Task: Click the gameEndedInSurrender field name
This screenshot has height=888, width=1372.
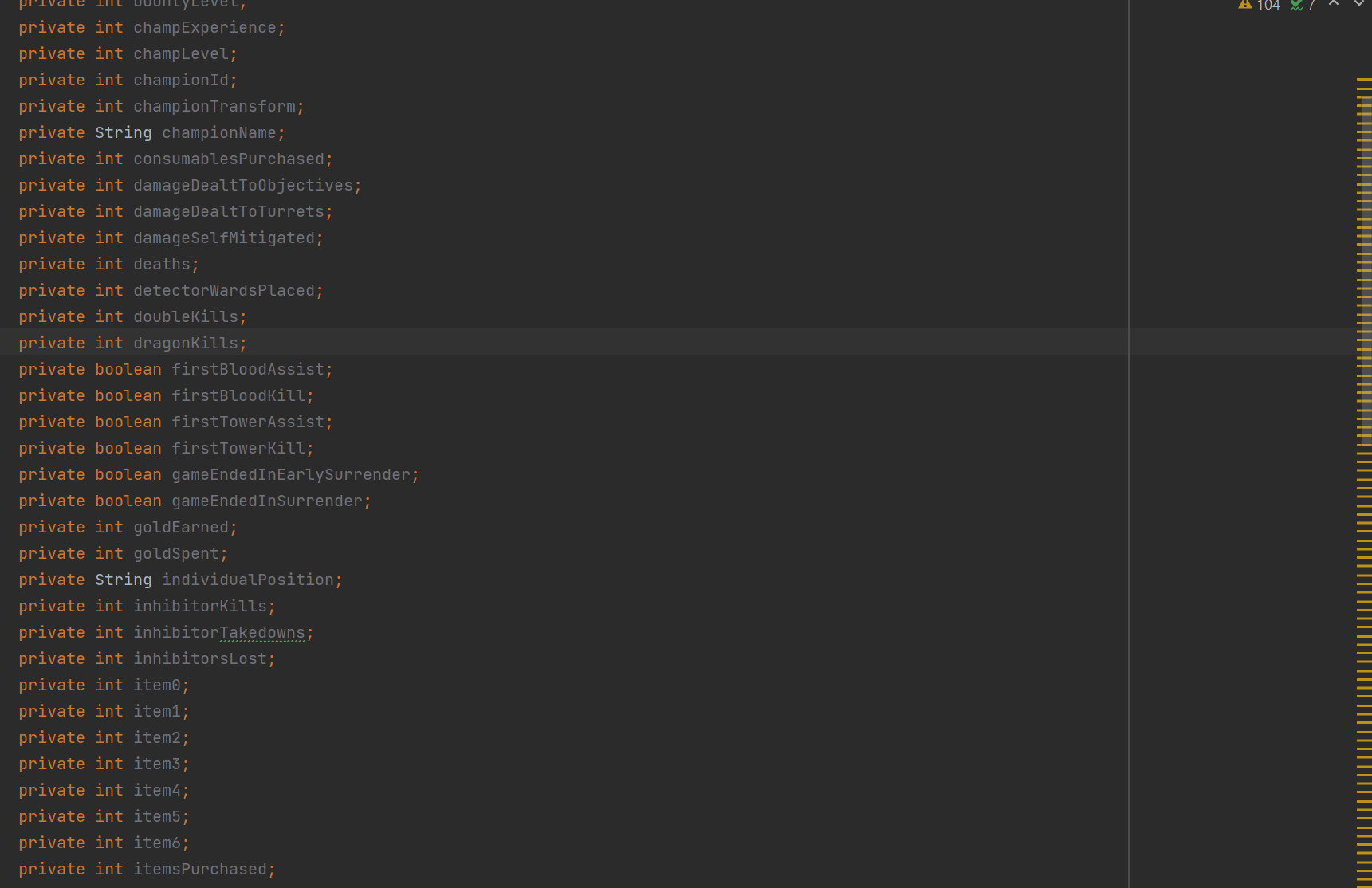Action: [x=267, y=501]
